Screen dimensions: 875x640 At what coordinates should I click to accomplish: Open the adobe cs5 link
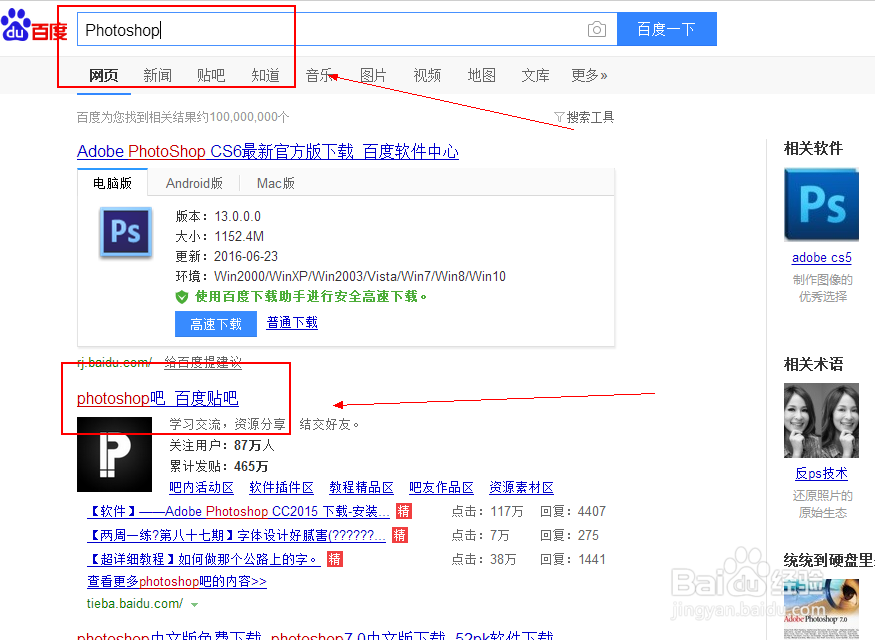pos(821,258)
